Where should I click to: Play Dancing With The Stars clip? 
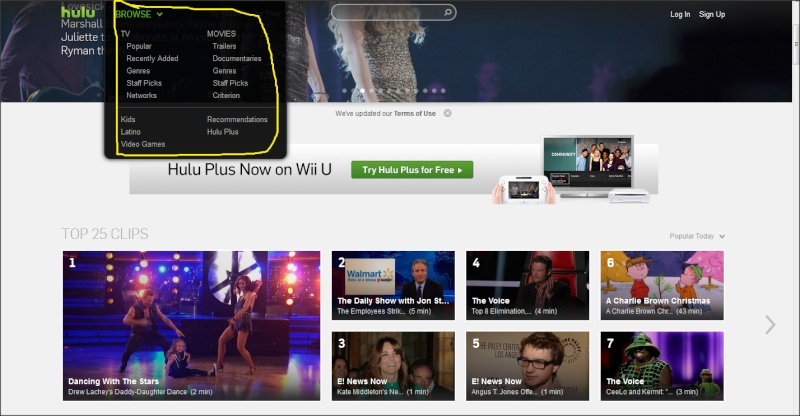point(191,326)
